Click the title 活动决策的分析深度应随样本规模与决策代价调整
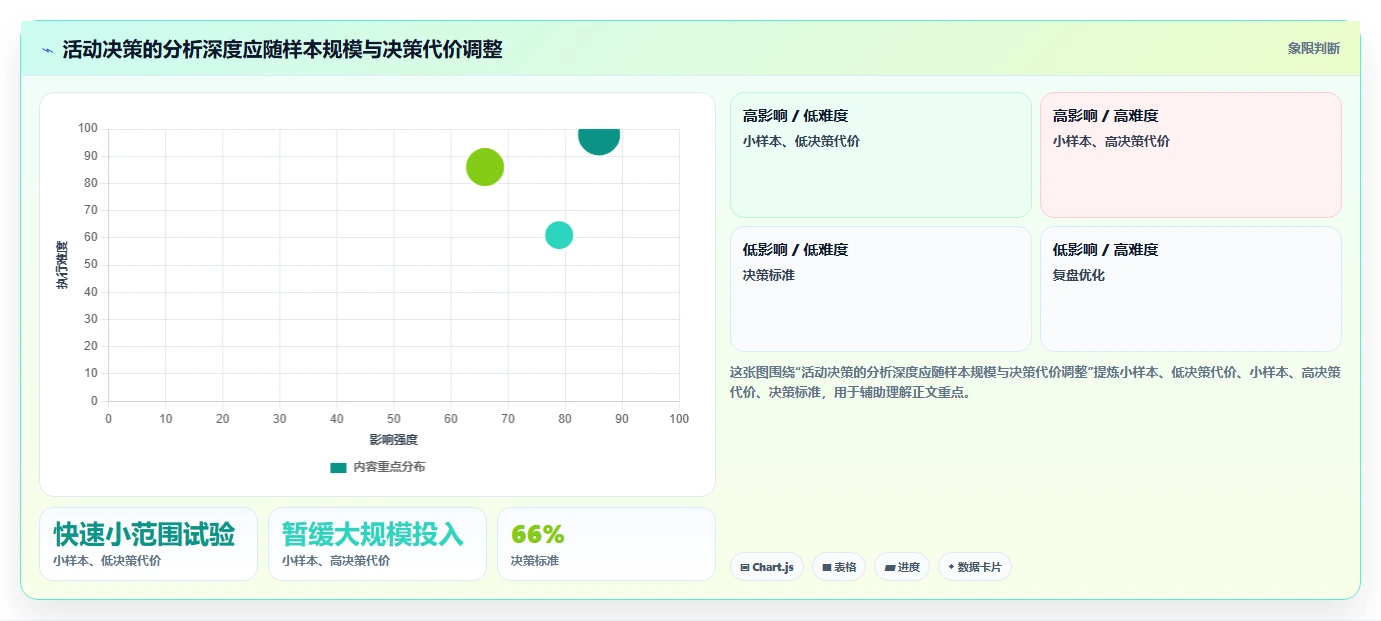 282,49
